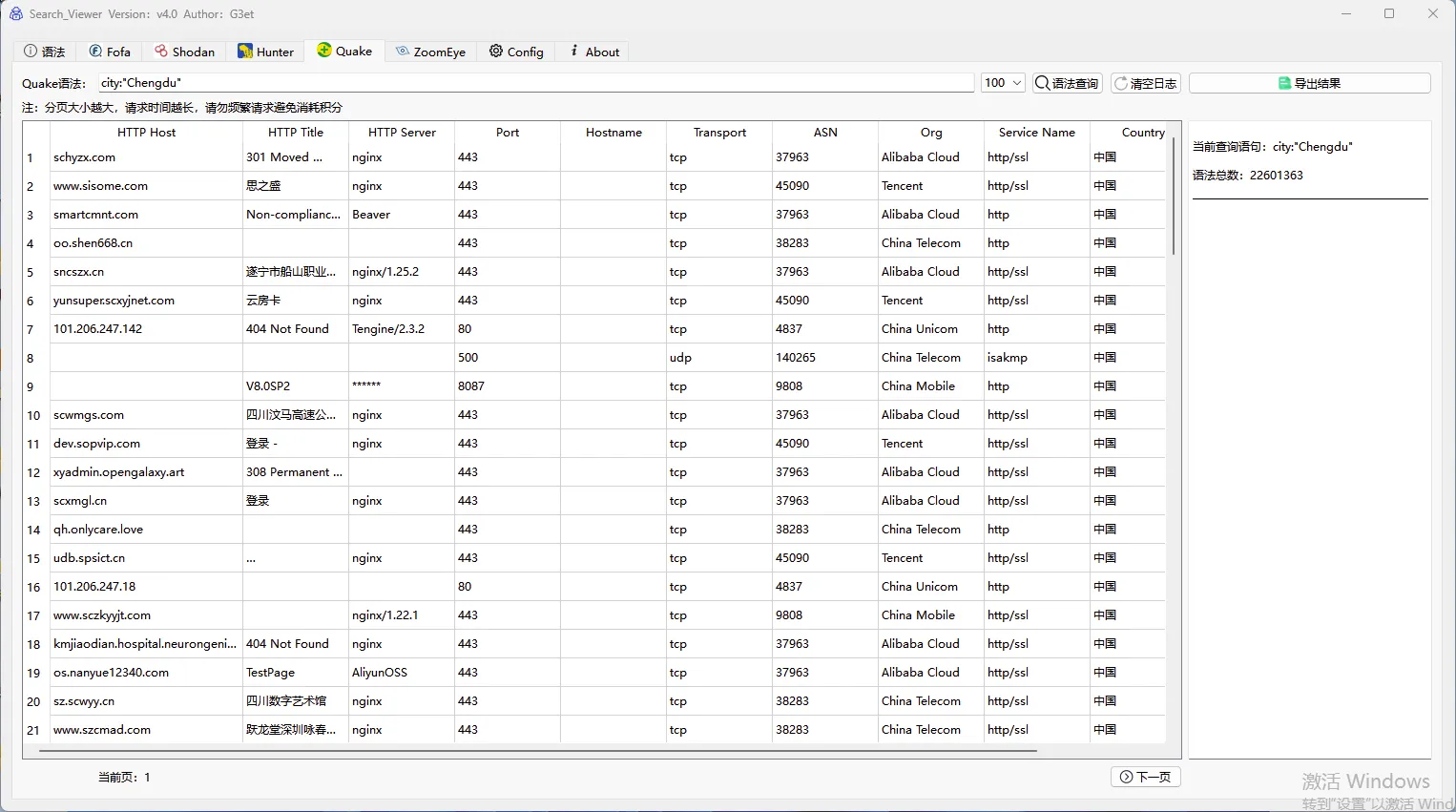Screen dimensions: 1456x812
Task: Click the Search_Viewer app icon in title bar
Action: click(x=15, y=13)
